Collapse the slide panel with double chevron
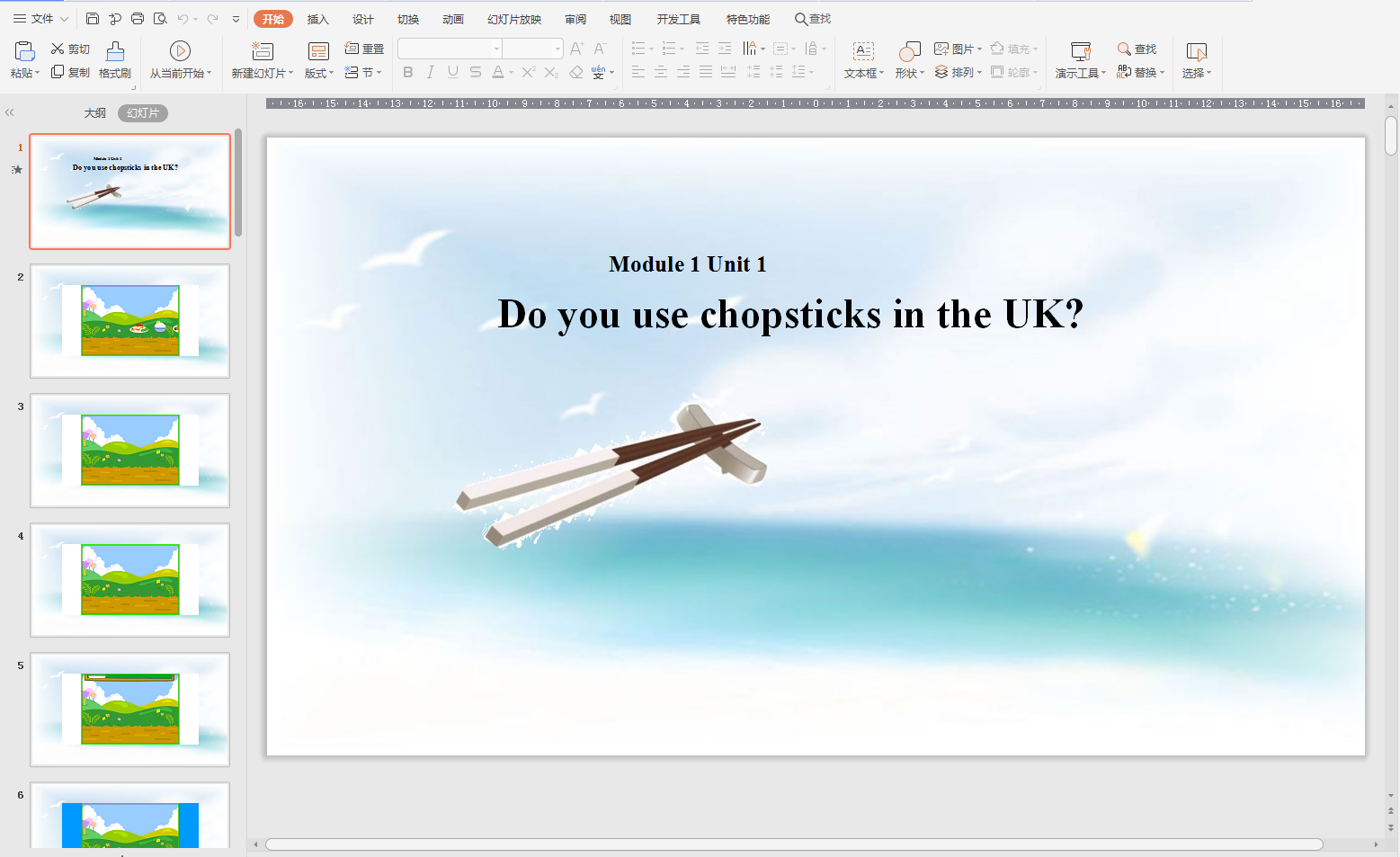The width and height of the screenshot is (1400, 857). pyautogui.click(x=10, y=112)
